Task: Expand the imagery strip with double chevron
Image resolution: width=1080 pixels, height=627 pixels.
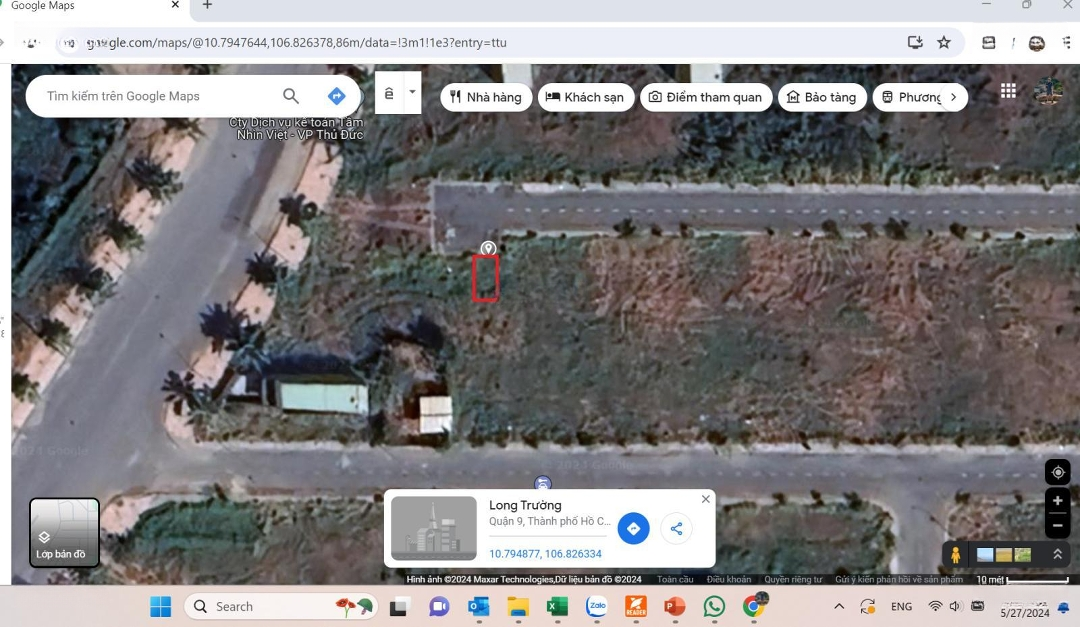Action: coord(1057,554)
